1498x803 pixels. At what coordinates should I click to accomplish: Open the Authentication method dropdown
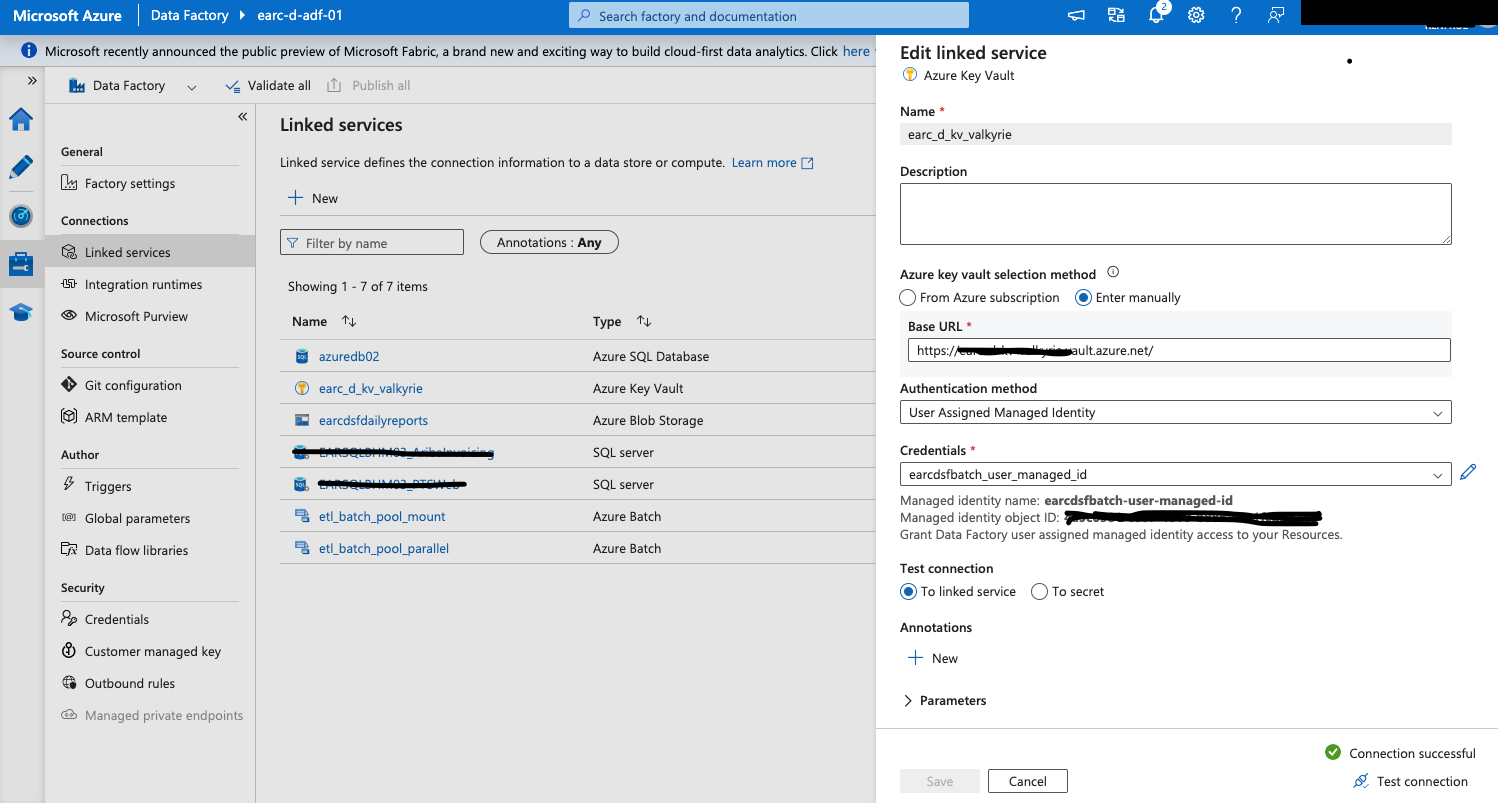tap(1175, 412)
